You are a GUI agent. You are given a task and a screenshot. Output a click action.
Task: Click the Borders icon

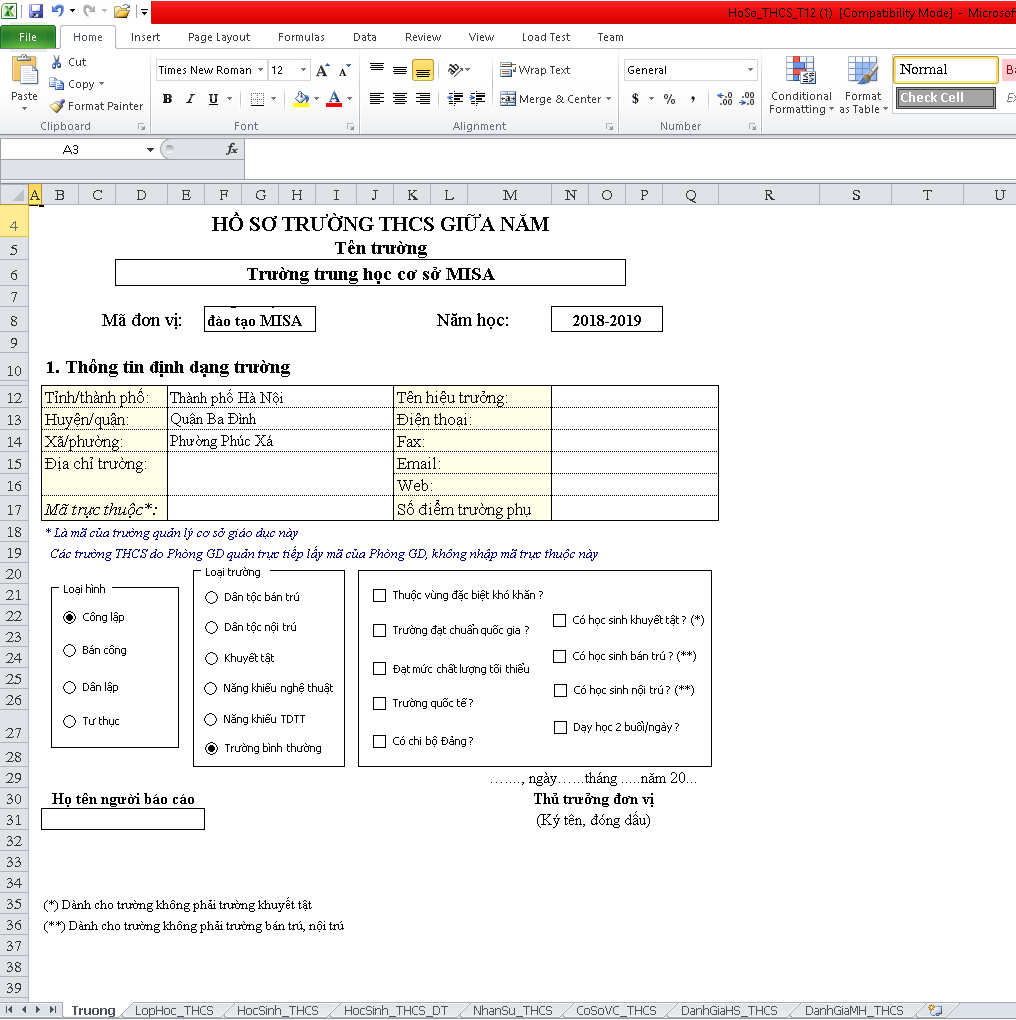click(x=258, y=99)
